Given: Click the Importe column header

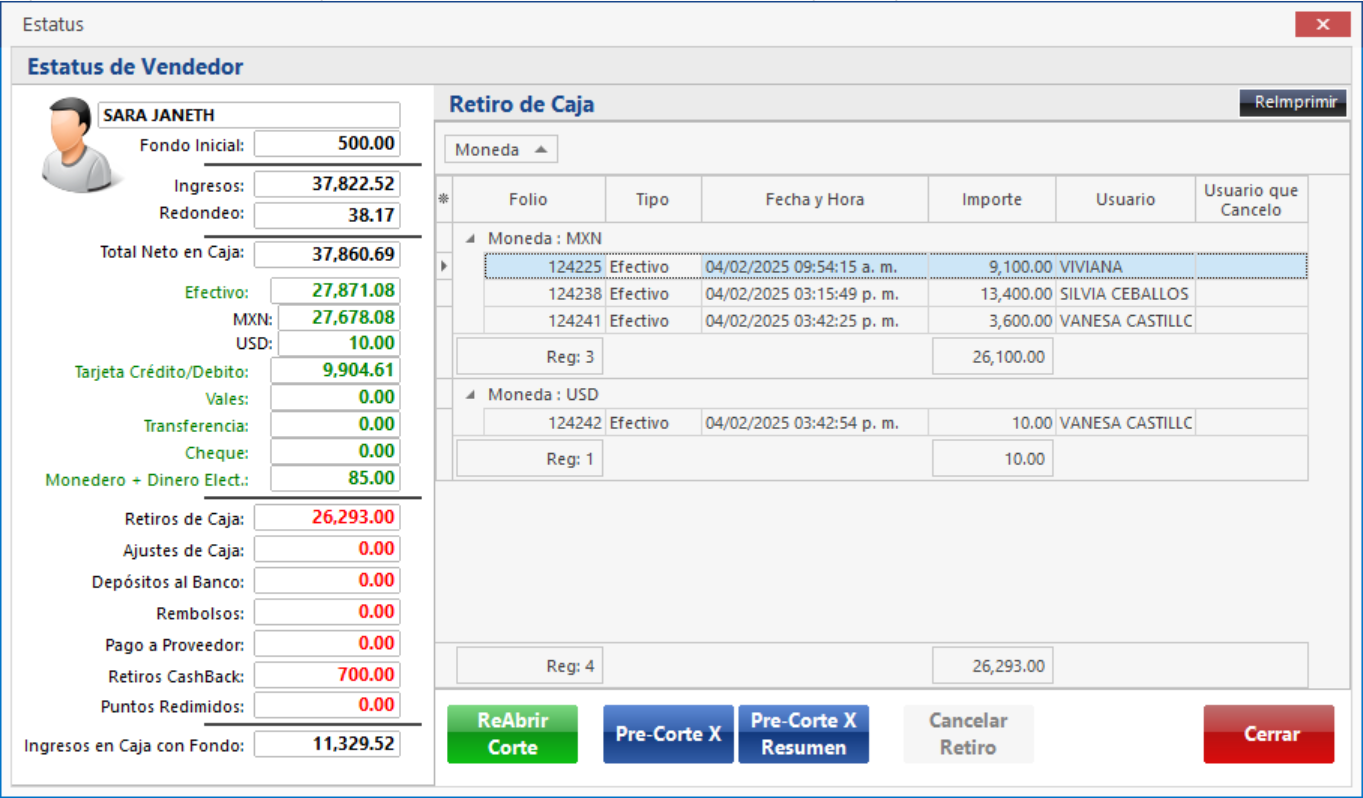Looking at the screenshot, I should [x=991, y=199].
